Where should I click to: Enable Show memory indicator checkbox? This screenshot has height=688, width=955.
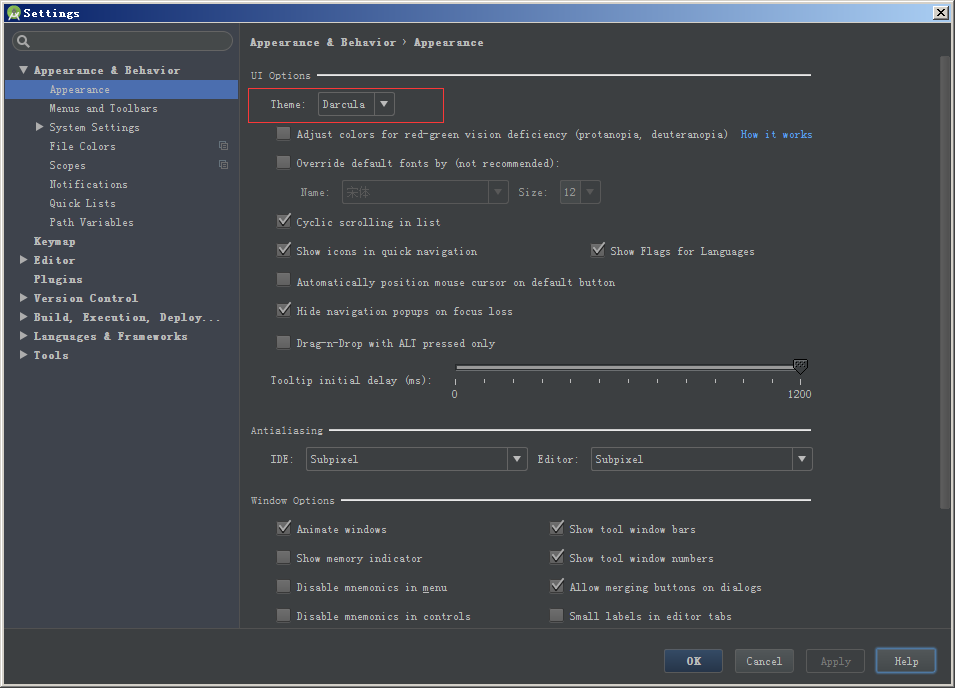(x=284, y=558)
